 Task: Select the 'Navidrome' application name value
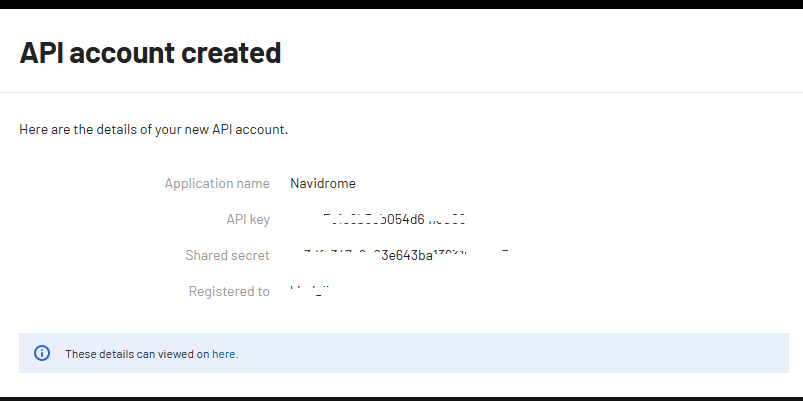pyautogui.click(x=322, y=183)
